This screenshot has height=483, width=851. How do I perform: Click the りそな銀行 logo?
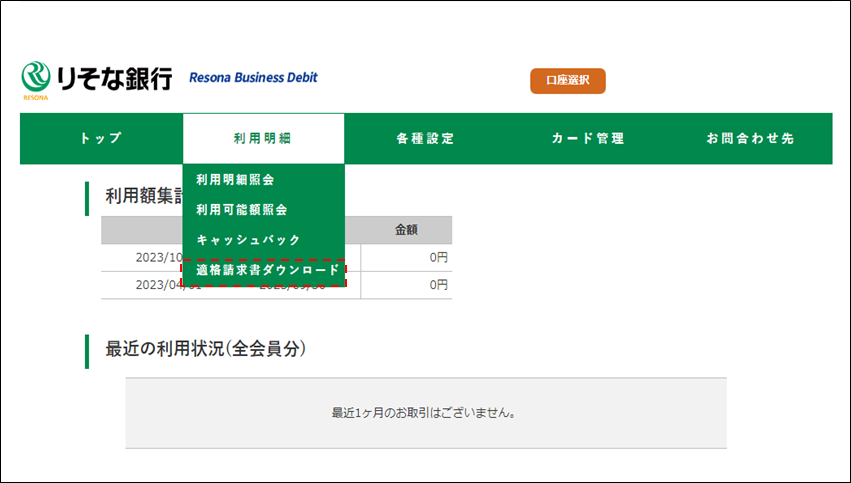coord(97,80)
